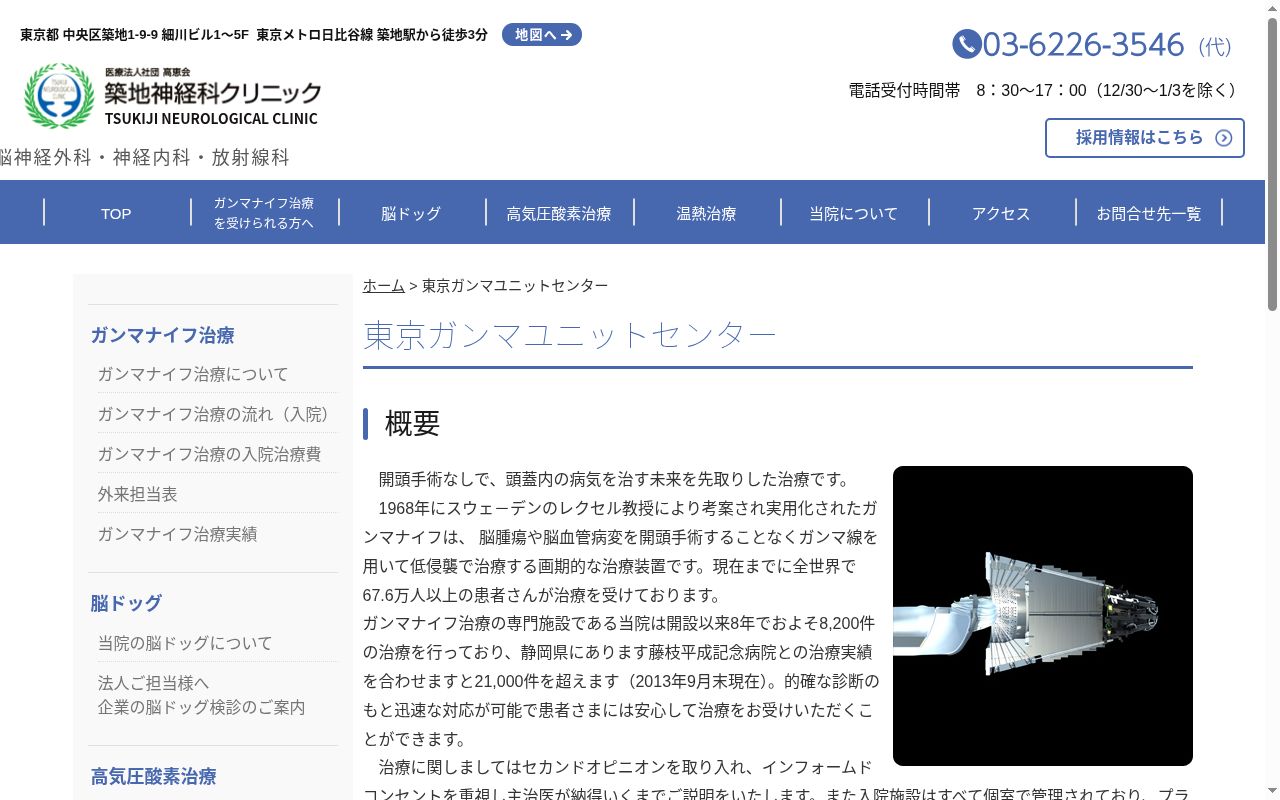The width and height of the screenshot is (1280, 800).
Task: Click the 東京ガンマユニットセンター breadcrumb text
Action: (515, 285)
